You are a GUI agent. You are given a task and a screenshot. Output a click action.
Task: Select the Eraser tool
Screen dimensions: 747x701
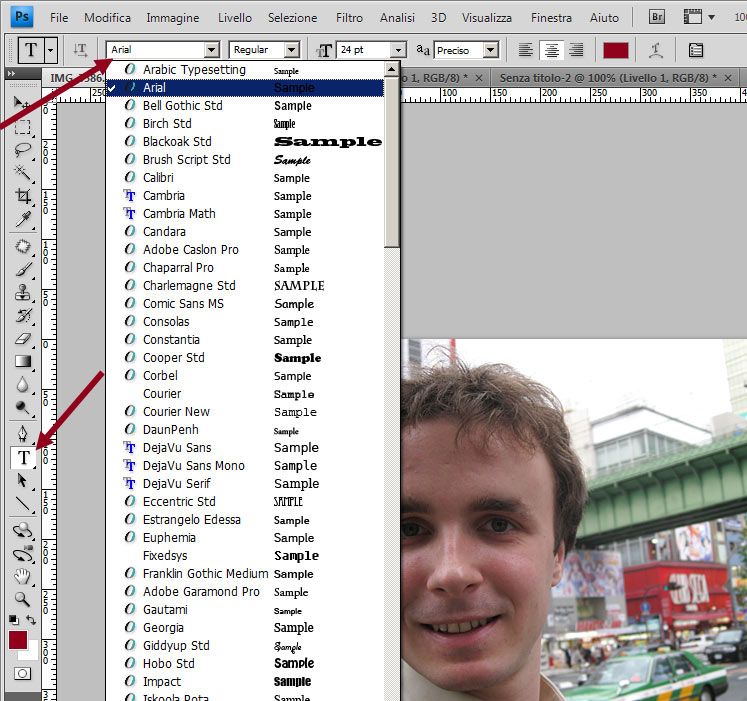pos(22,338)
